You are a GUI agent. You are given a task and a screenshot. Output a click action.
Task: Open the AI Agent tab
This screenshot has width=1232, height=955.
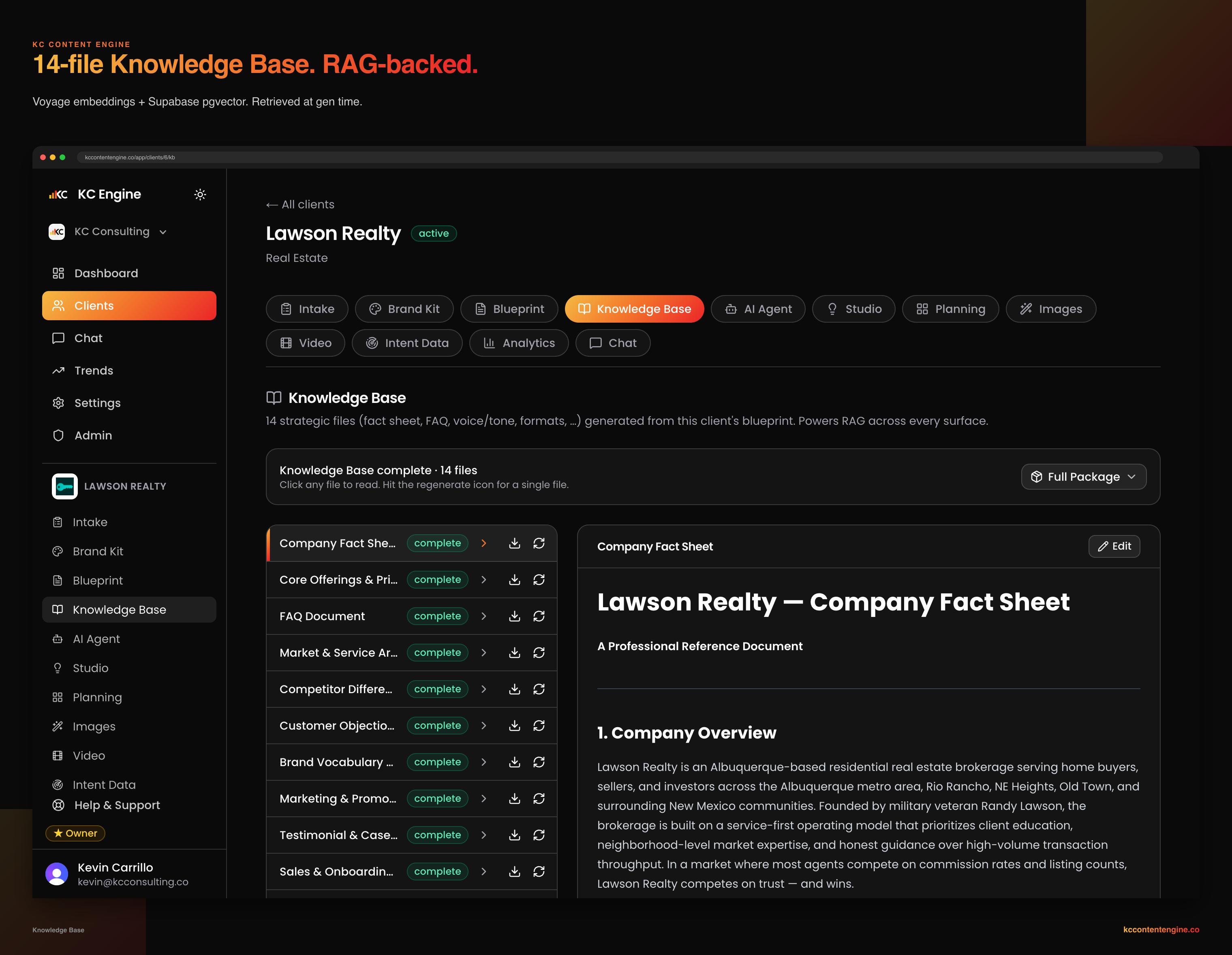coord(757,309)
